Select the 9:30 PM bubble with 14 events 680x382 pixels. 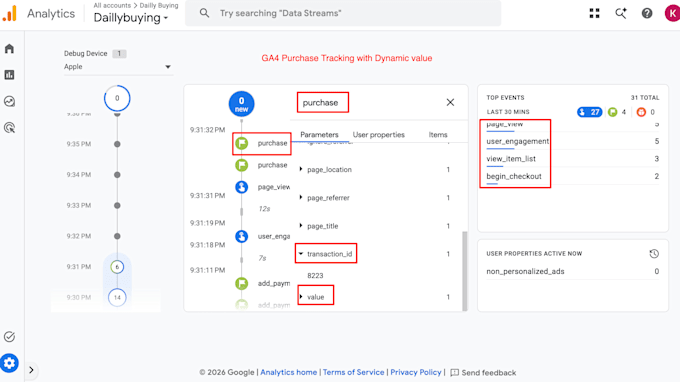click(117, 297)
